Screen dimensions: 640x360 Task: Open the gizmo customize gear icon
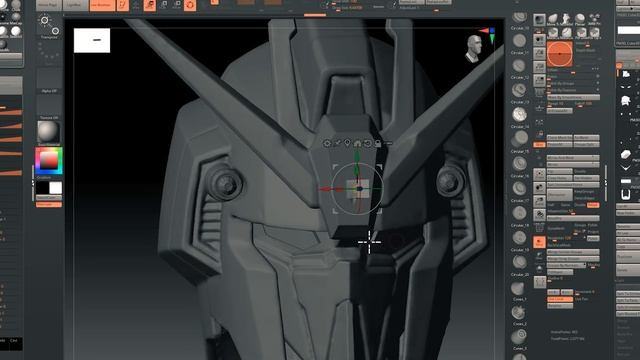(x=327, y=143)
